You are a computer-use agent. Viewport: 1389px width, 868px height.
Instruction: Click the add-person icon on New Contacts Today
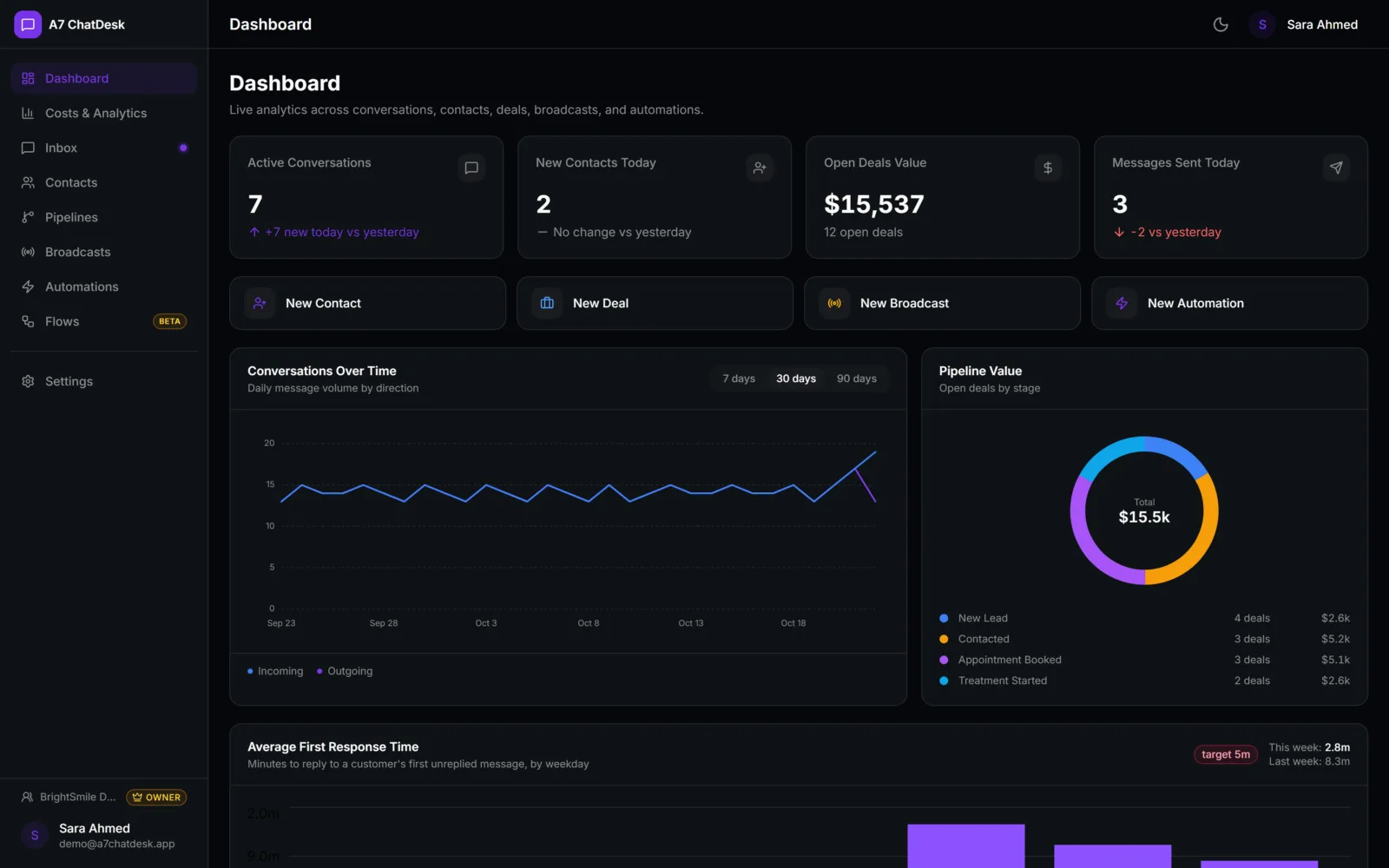[760, 168]
